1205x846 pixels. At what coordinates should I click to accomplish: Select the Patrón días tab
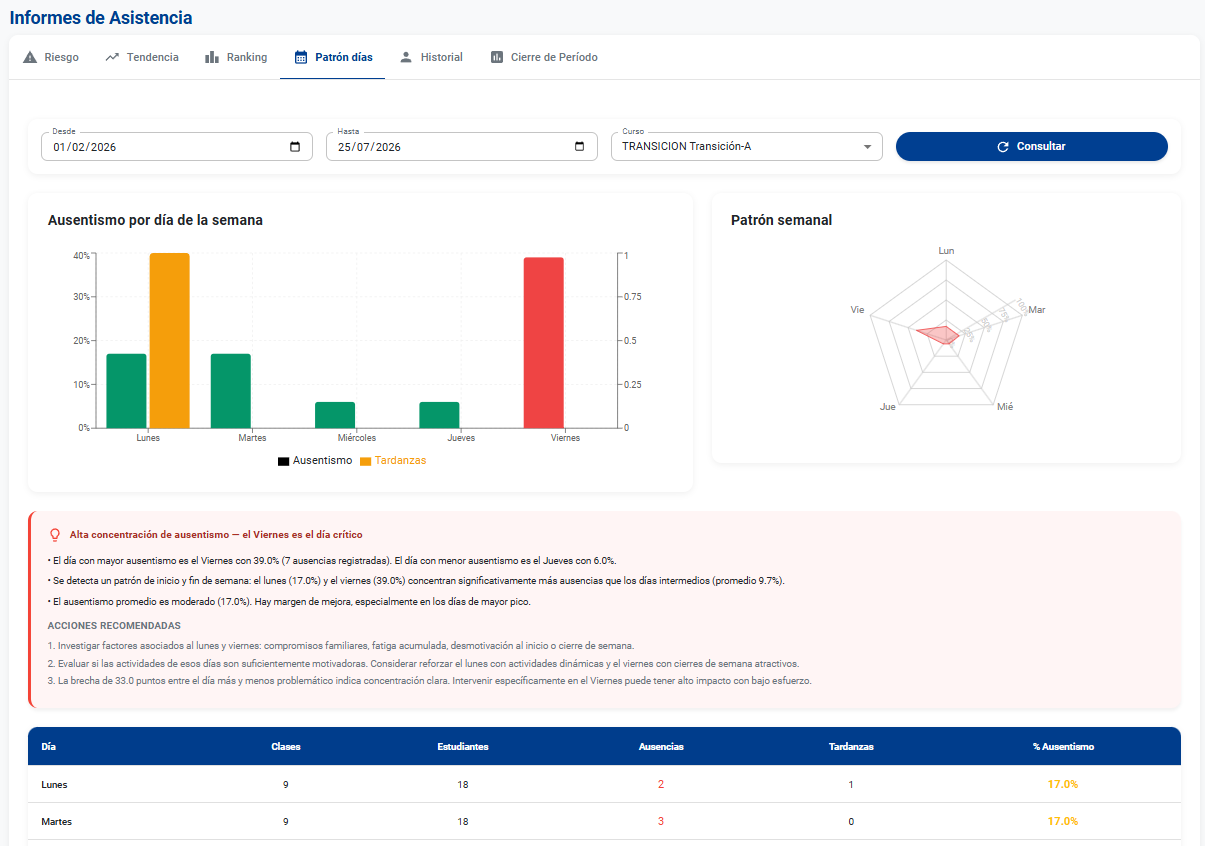pos(333,57)
